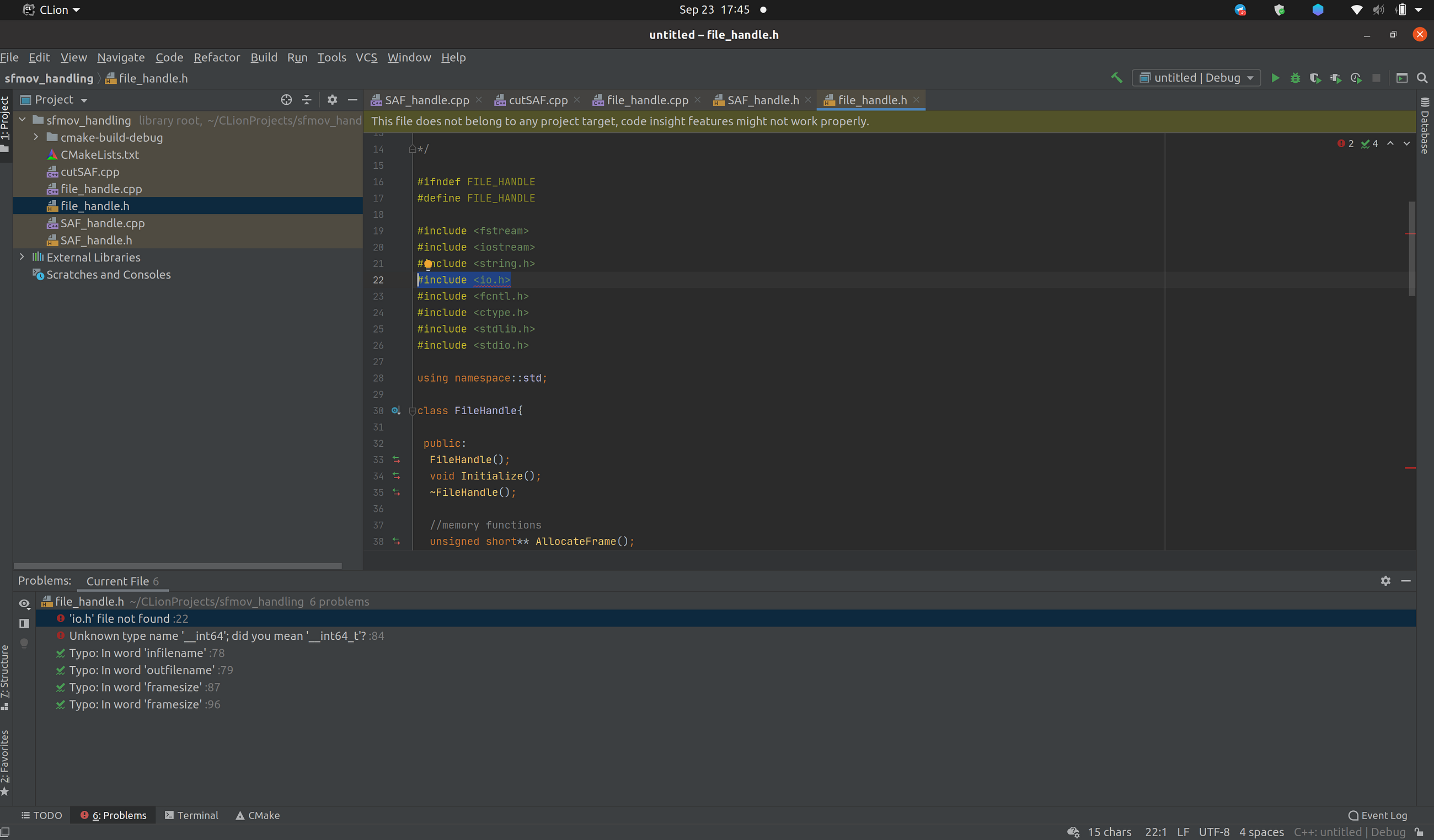Locate opened file in Project tree

(286, 100)
